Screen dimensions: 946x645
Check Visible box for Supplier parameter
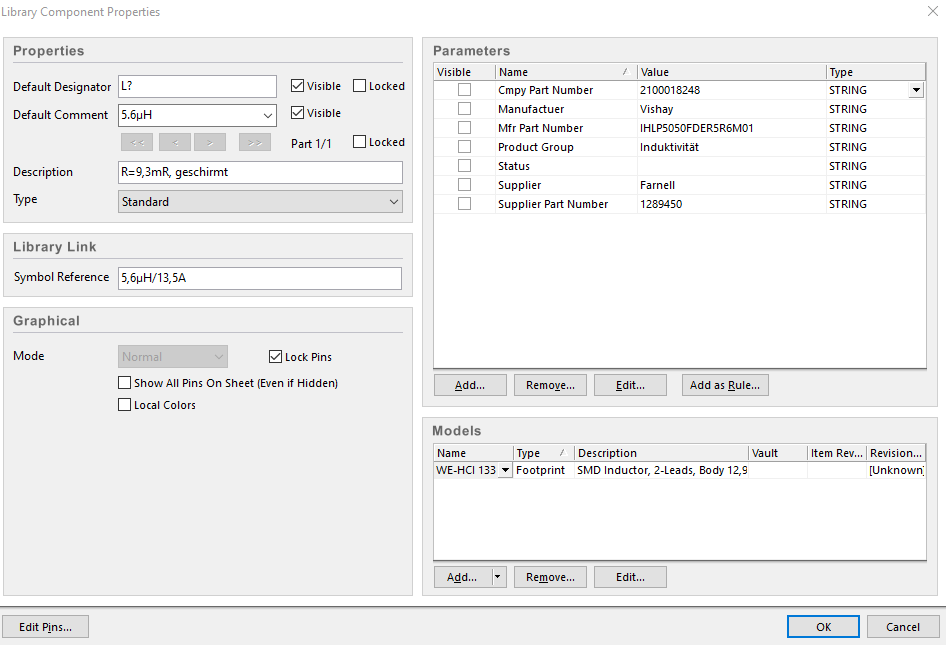[x=464, y=185]
